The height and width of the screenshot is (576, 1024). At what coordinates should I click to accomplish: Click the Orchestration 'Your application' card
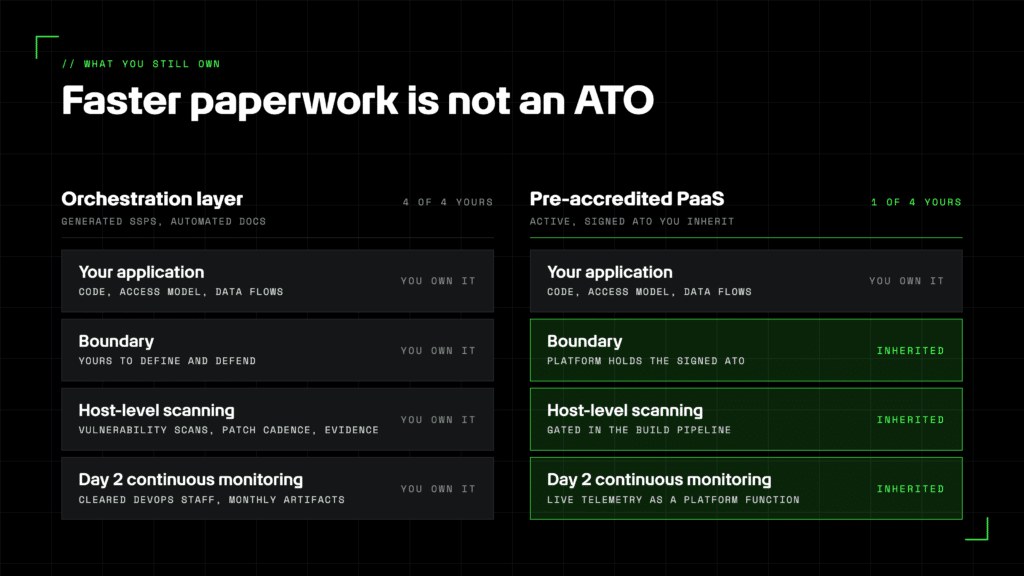tap(278, 281)
